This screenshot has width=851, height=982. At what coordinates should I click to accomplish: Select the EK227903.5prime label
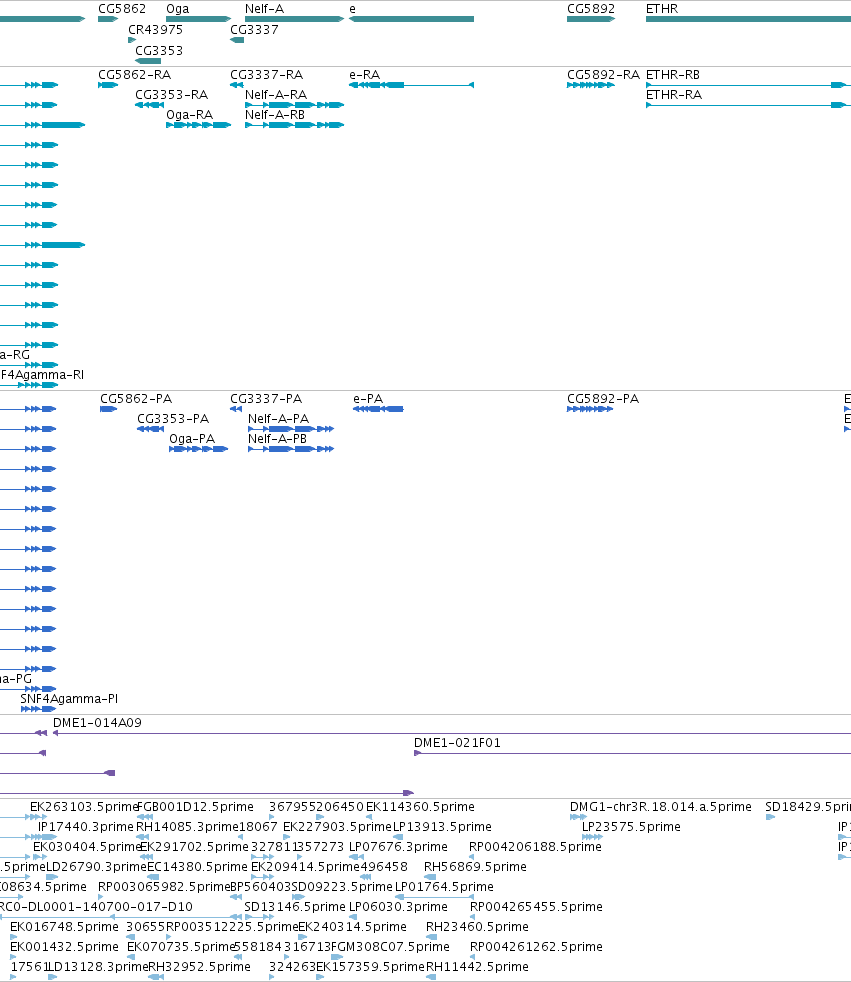point(337,827)
